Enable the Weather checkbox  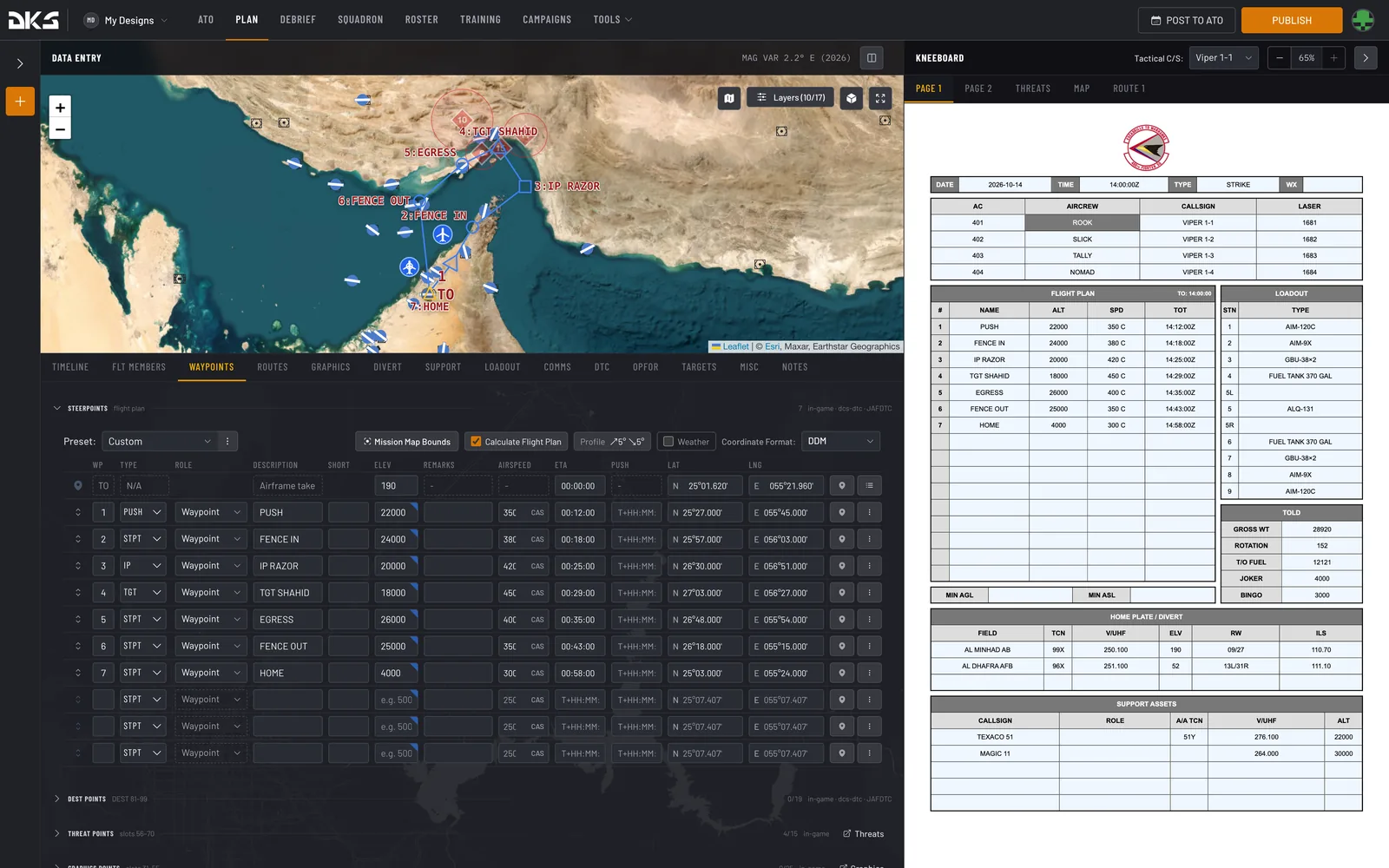[x=668, y=441]
